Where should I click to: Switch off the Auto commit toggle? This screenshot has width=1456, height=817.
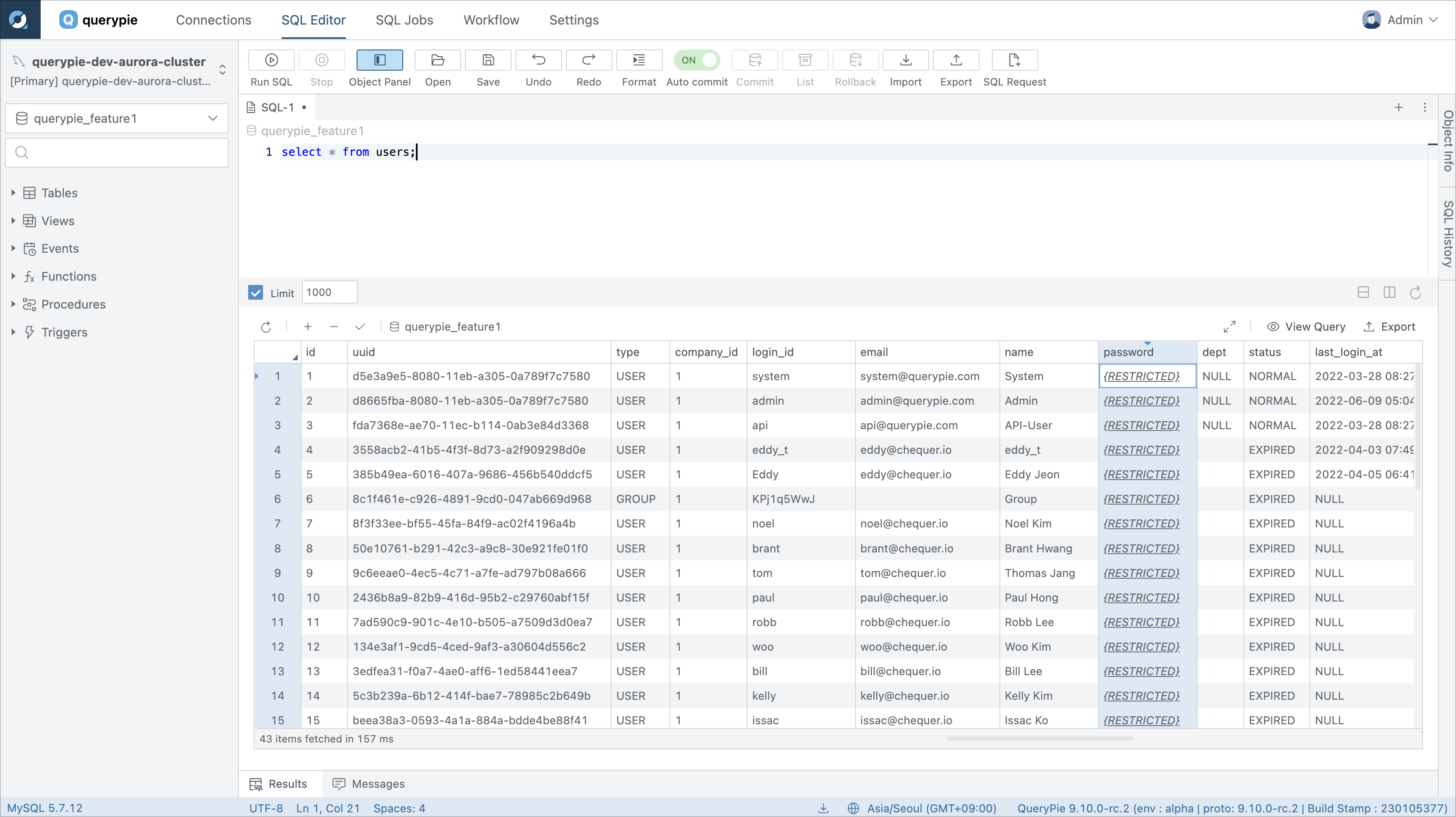[x=696, y=61]
